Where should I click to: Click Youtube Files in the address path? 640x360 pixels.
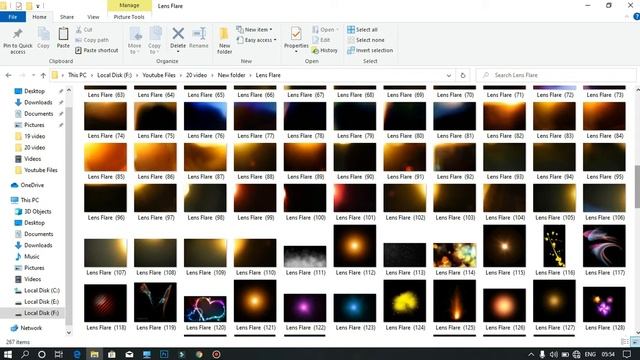[x=159, y=75]
